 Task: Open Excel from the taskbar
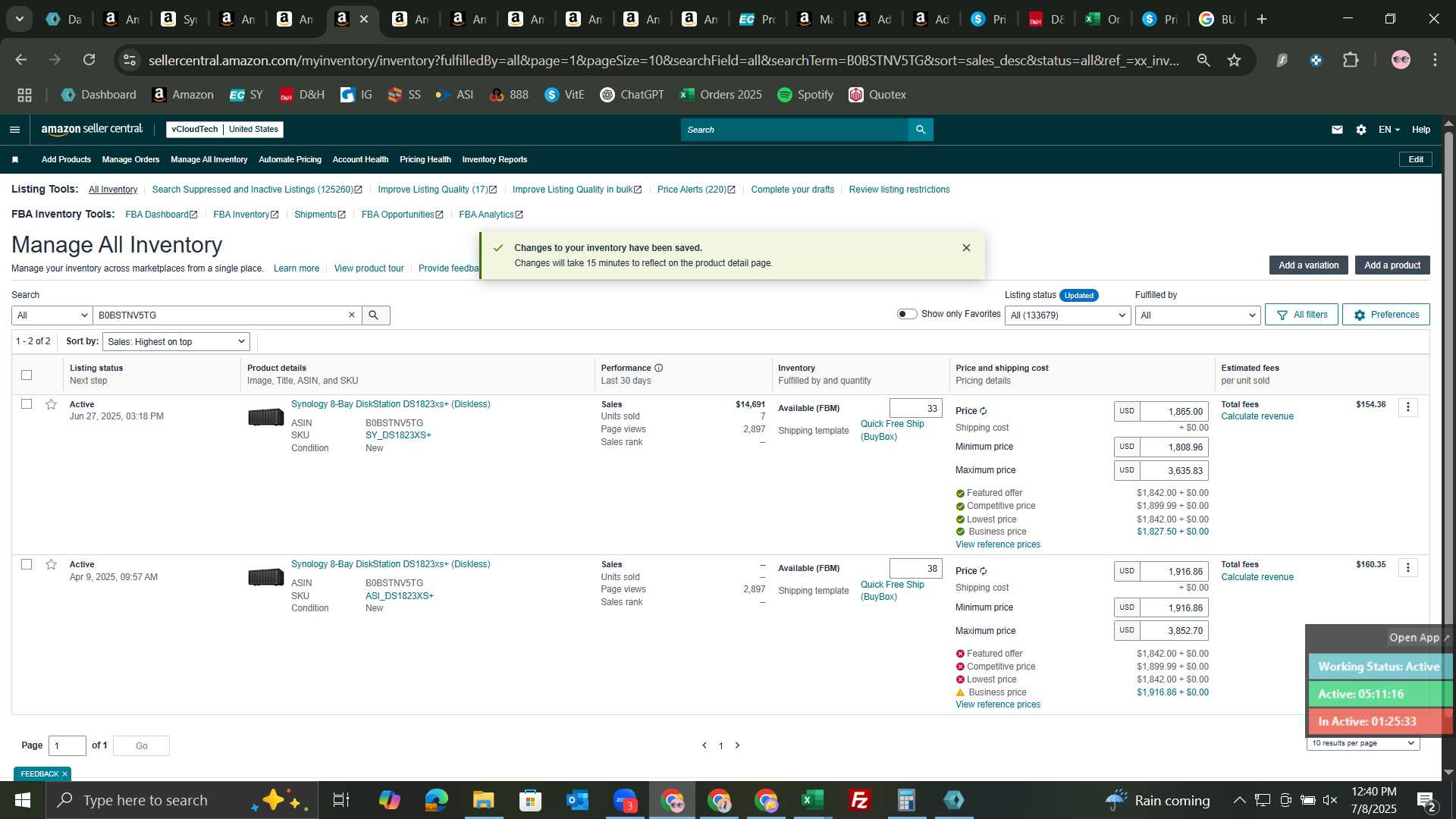[812, 800]
